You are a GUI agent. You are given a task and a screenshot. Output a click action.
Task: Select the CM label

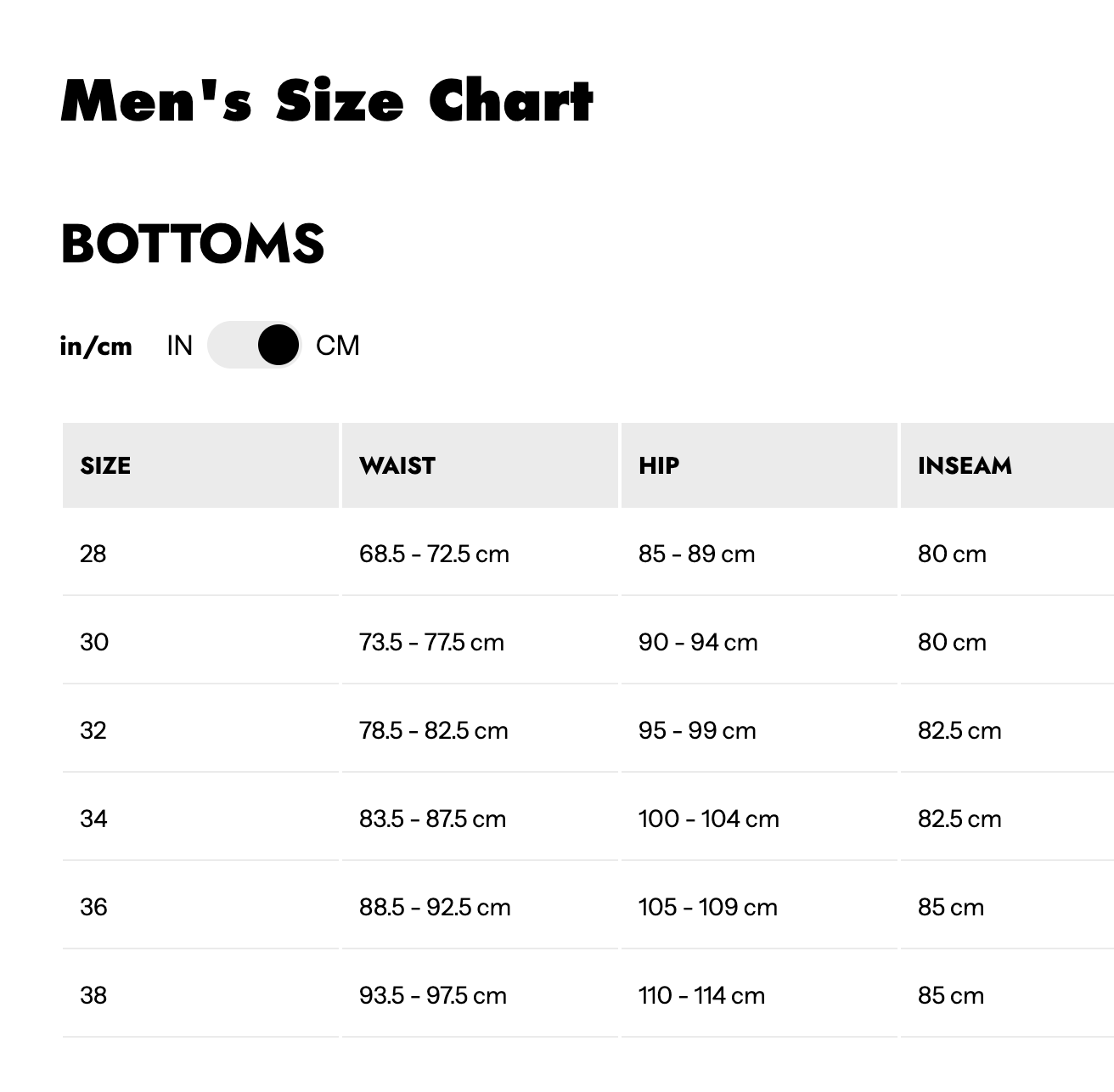tap(338, 346)
